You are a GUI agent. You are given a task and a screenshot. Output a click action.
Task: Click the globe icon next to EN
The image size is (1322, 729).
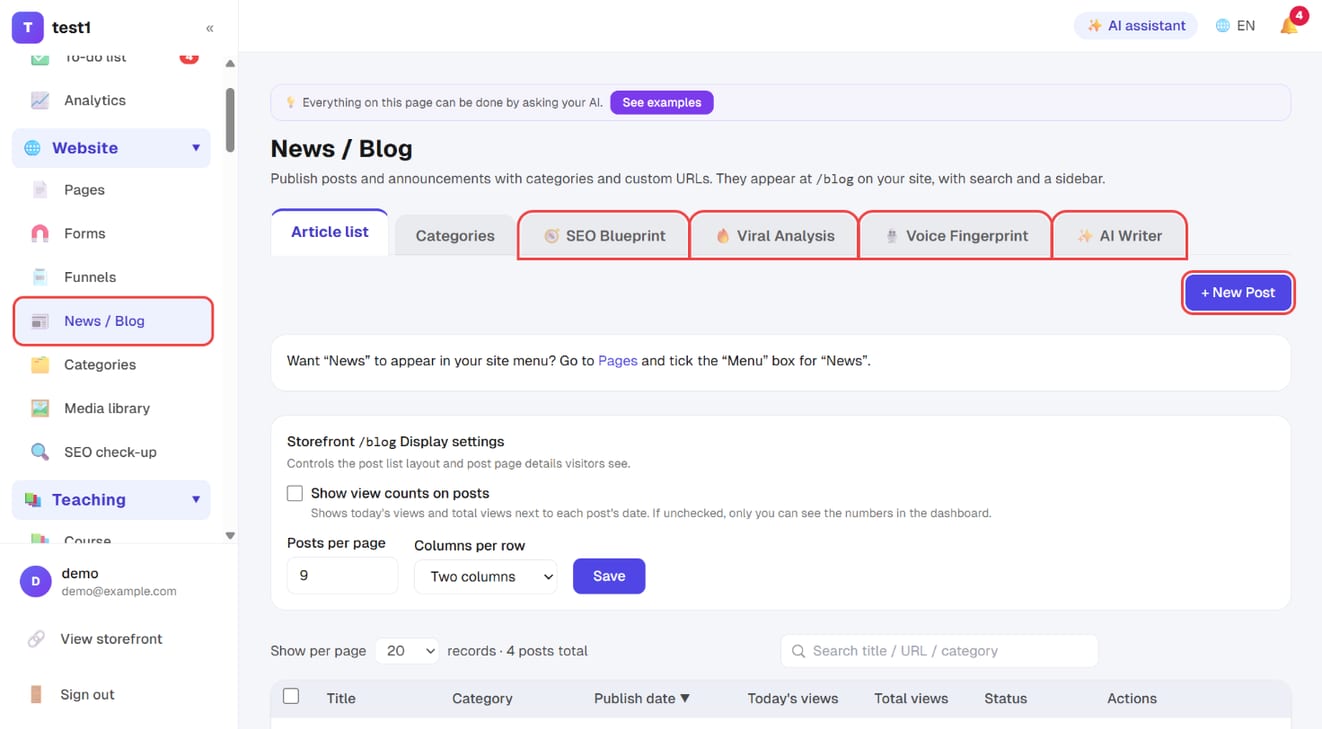(x=1222, y=26)
